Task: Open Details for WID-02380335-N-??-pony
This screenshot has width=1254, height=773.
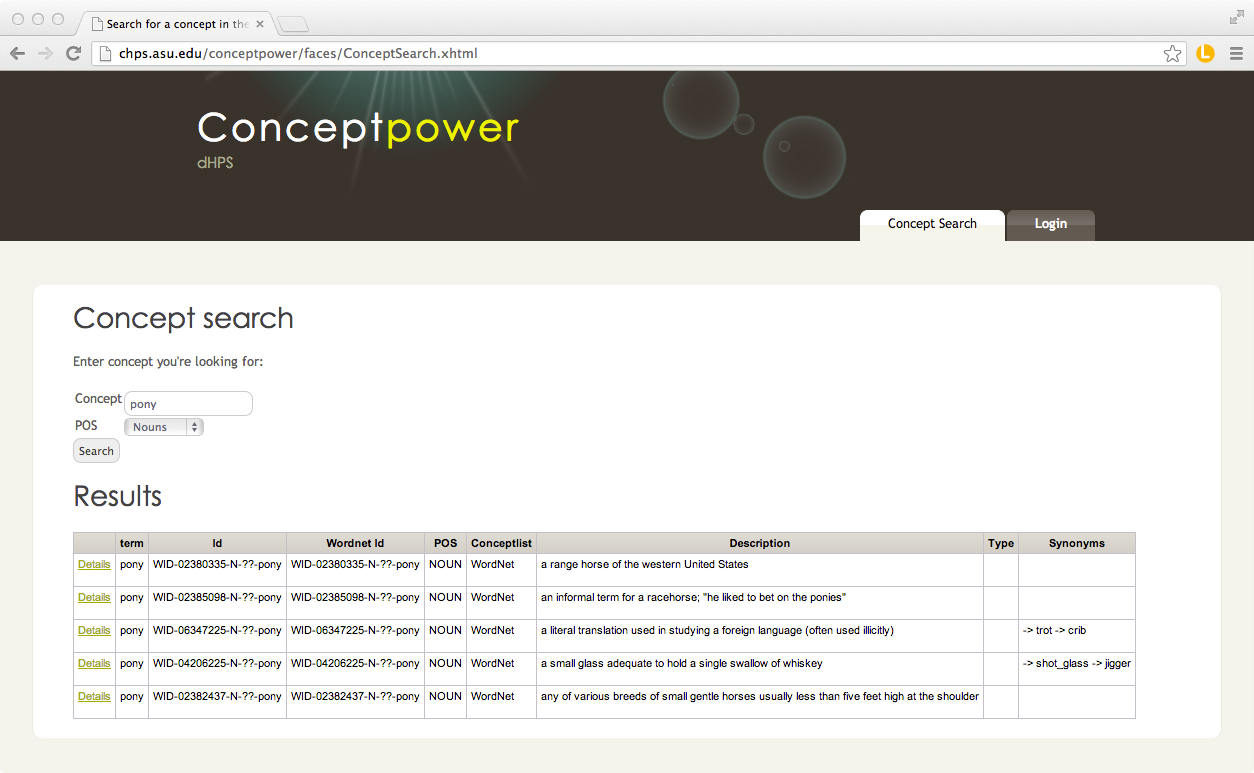Action: (x=93, y=564)
